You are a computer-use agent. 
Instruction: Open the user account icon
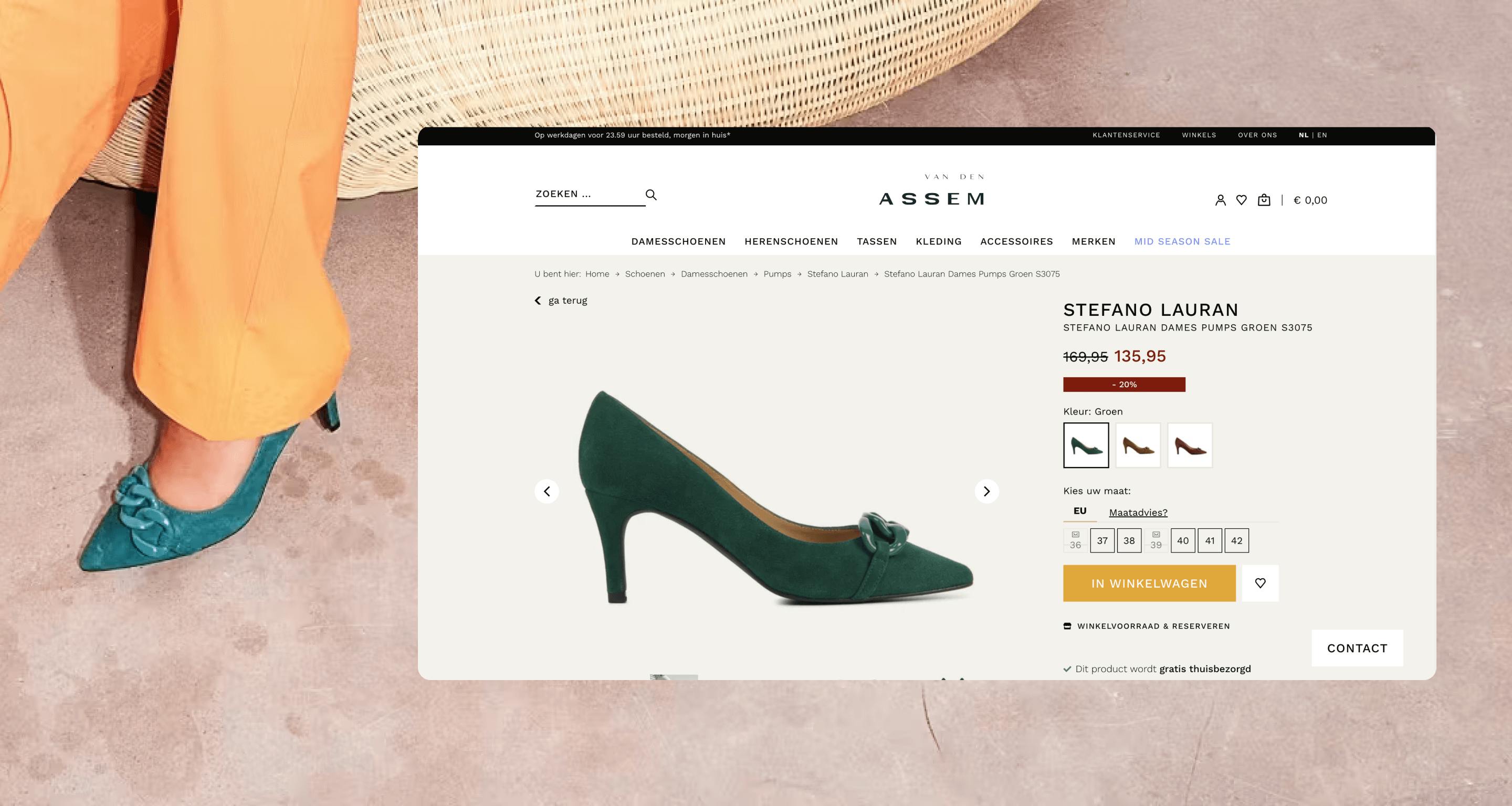click(1220, 200)
